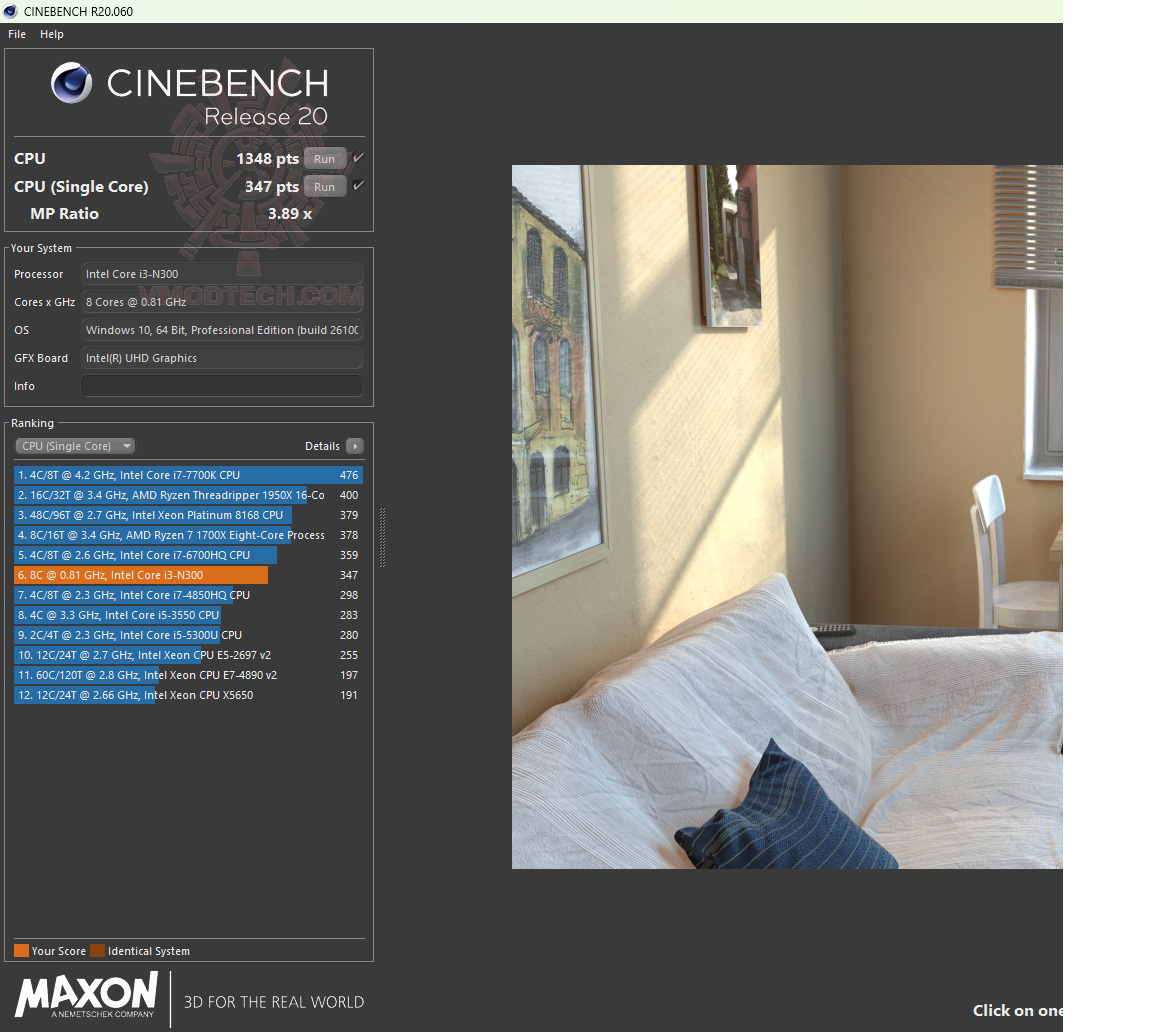Toggle the CPU Single Core test checkbox
Image resolution: width=1152 pixels, height=1032 pixels.
pos(358,186)
